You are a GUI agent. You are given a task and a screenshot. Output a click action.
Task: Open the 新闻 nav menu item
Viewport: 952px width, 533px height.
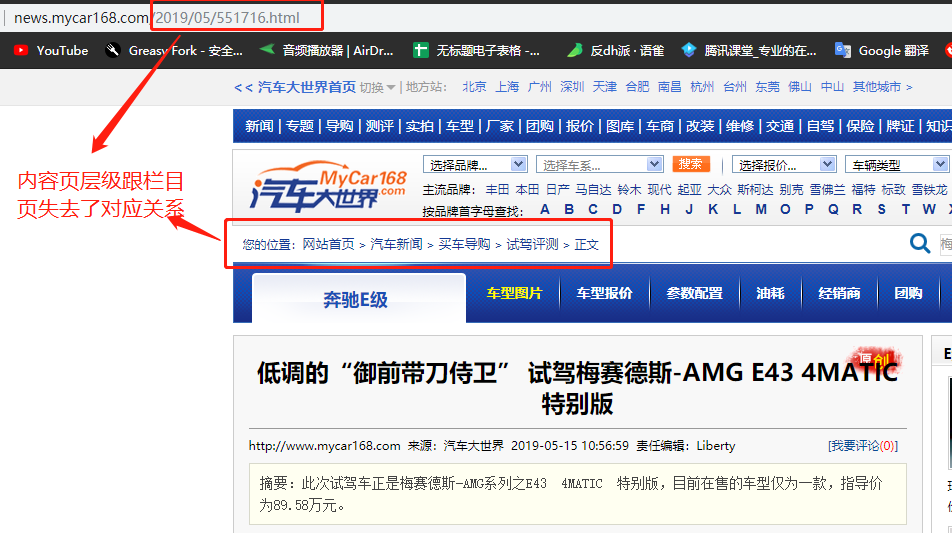[259, 126]
